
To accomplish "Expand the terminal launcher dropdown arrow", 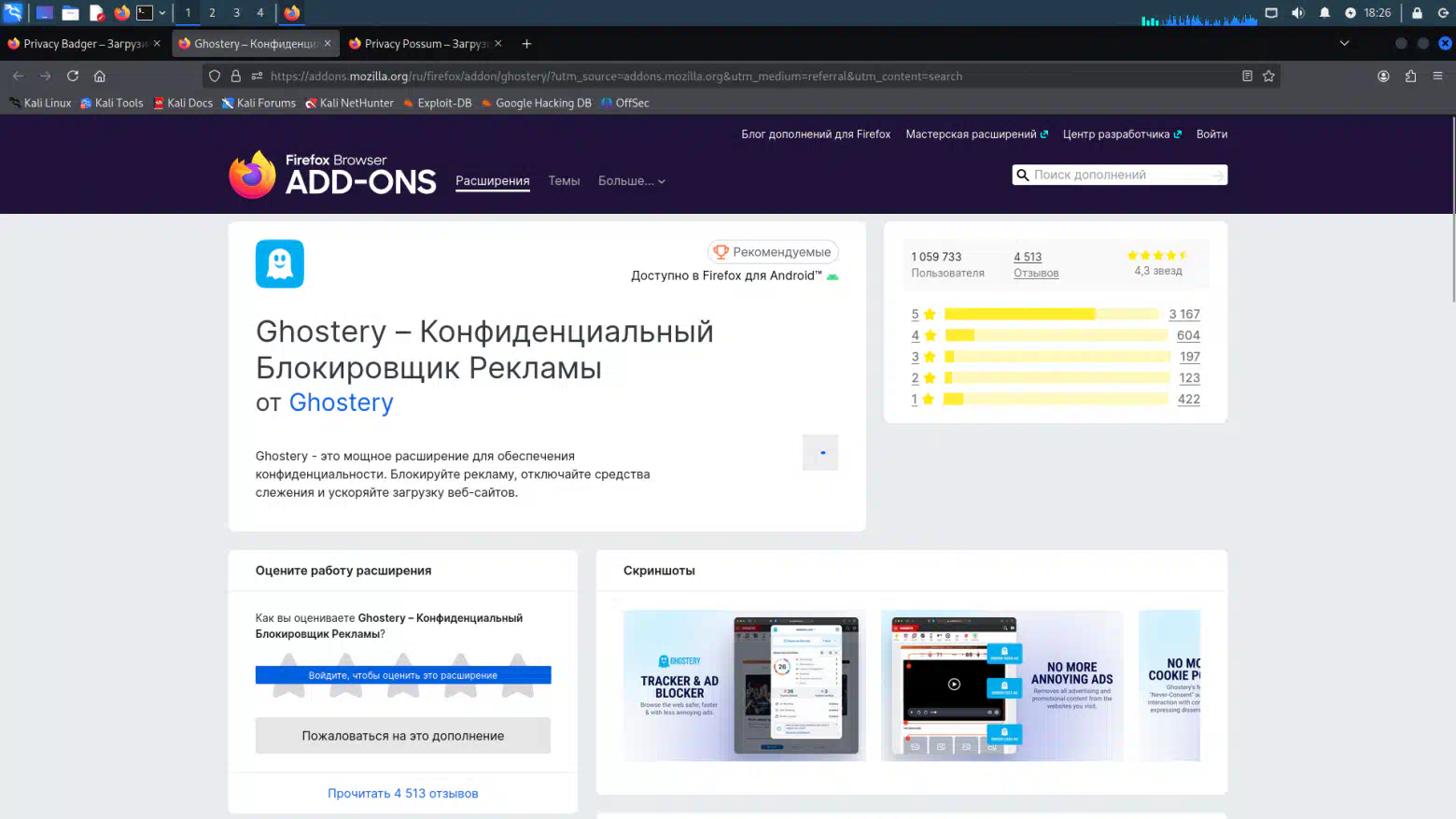I will click(162, 13).
